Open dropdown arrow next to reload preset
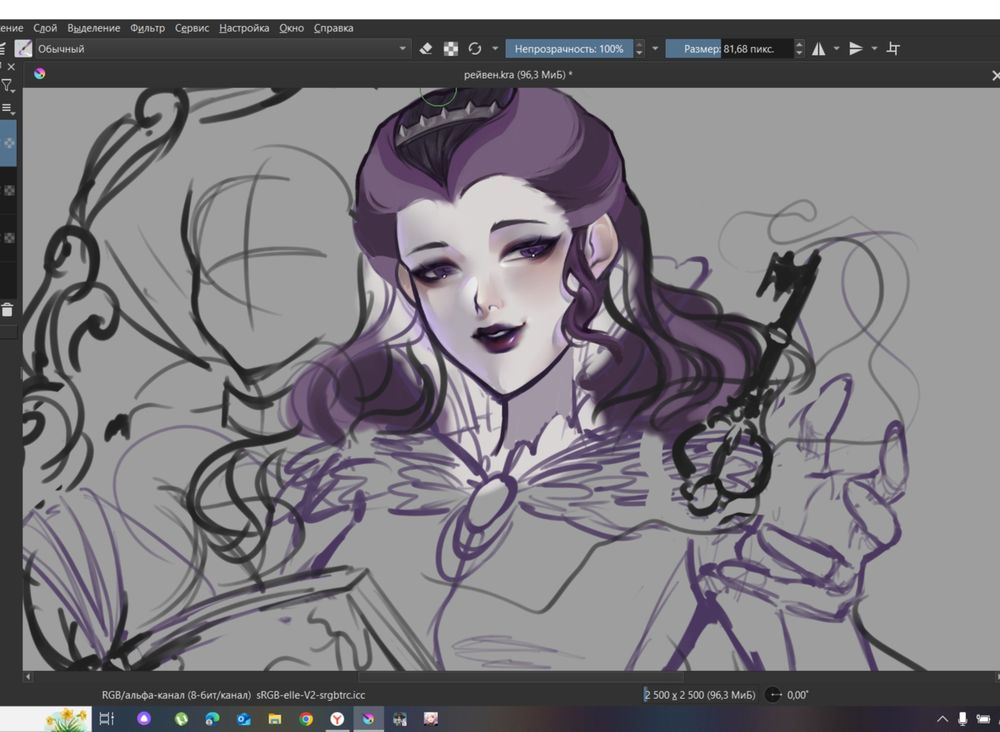The image size is (1000, 732). click(495, 48)
